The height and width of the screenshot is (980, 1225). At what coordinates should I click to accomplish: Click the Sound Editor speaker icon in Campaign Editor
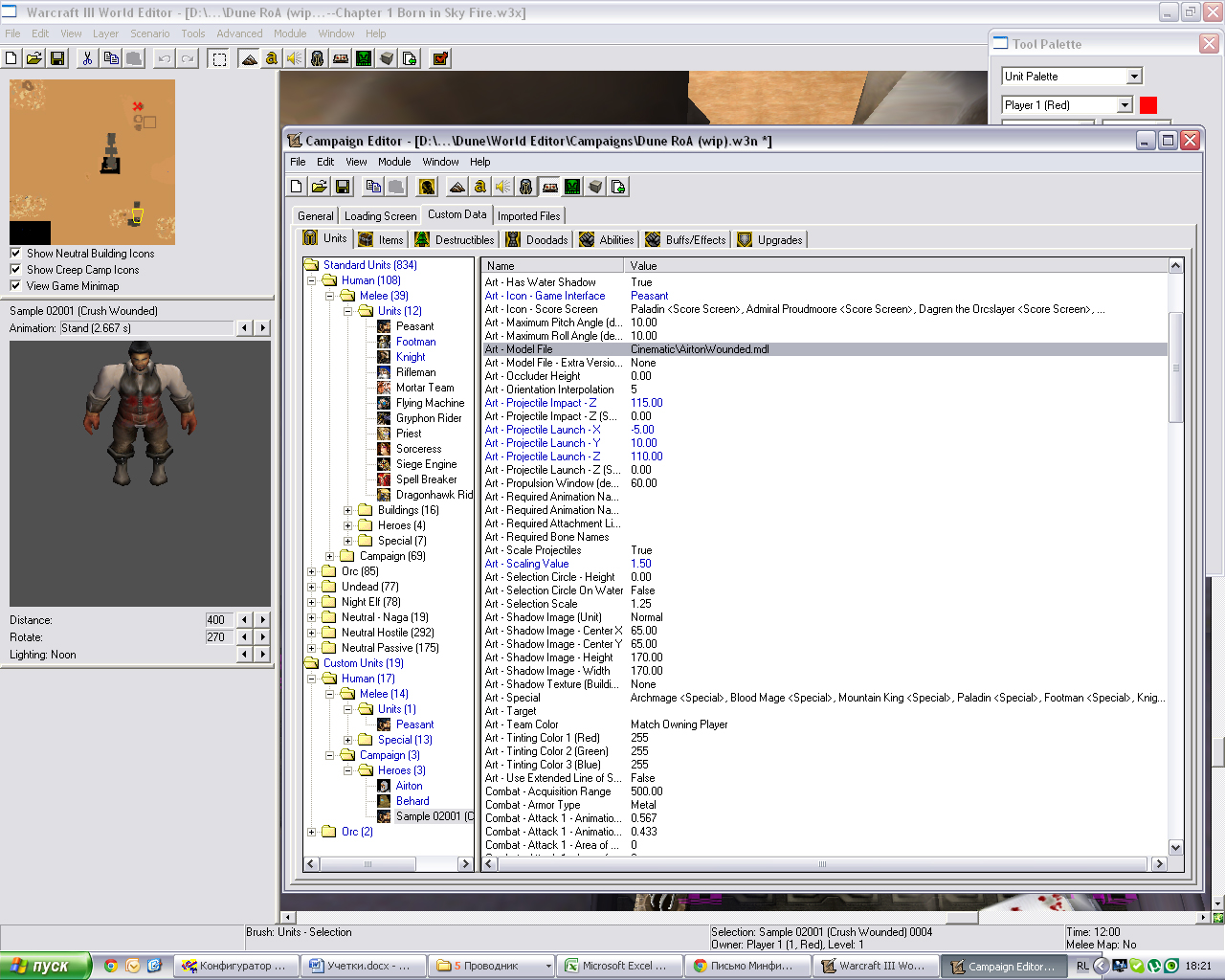[502, 187]
